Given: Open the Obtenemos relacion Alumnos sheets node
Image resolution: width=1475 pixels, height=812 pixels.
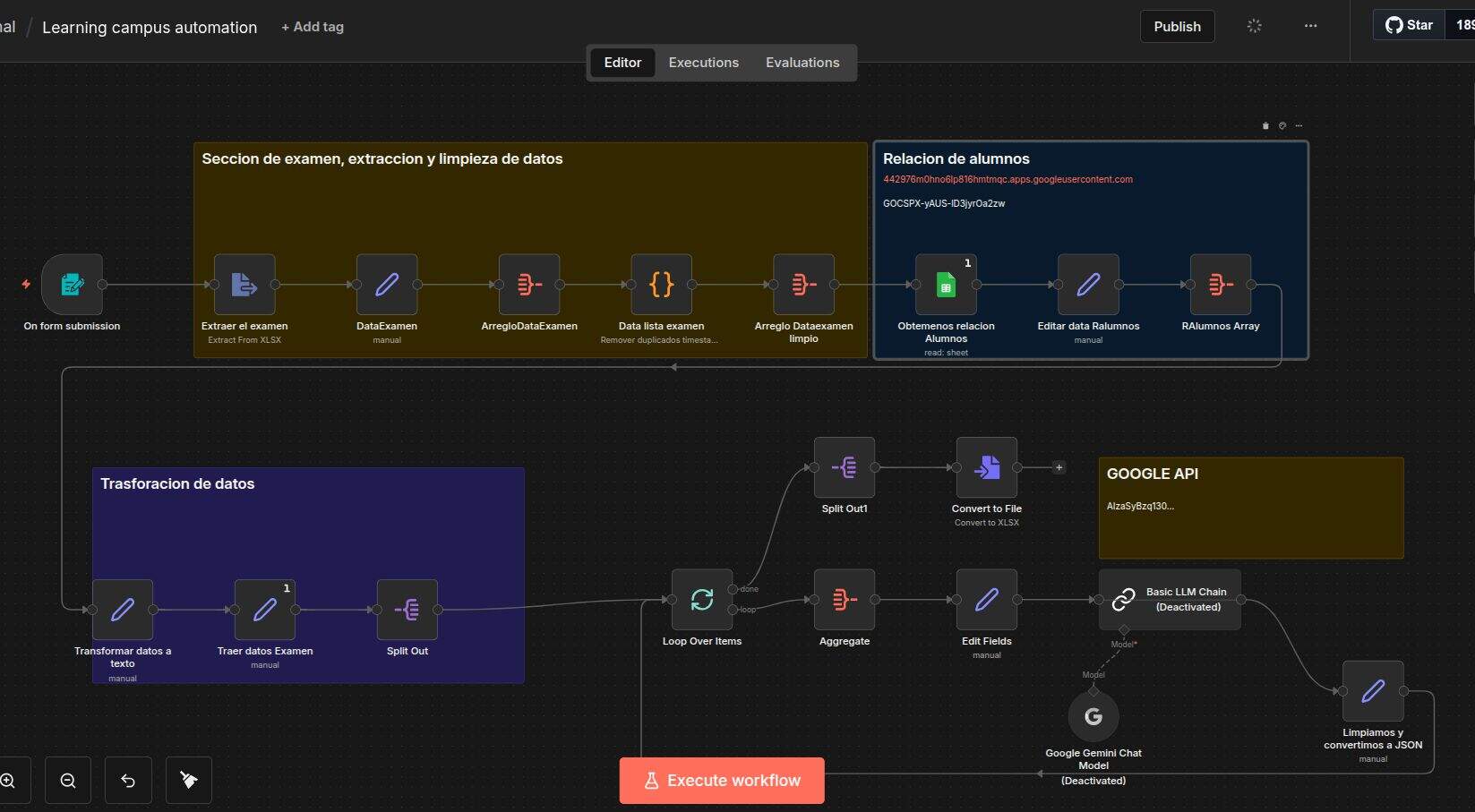Looking at the screenshot, I should [x=946, y=285].
